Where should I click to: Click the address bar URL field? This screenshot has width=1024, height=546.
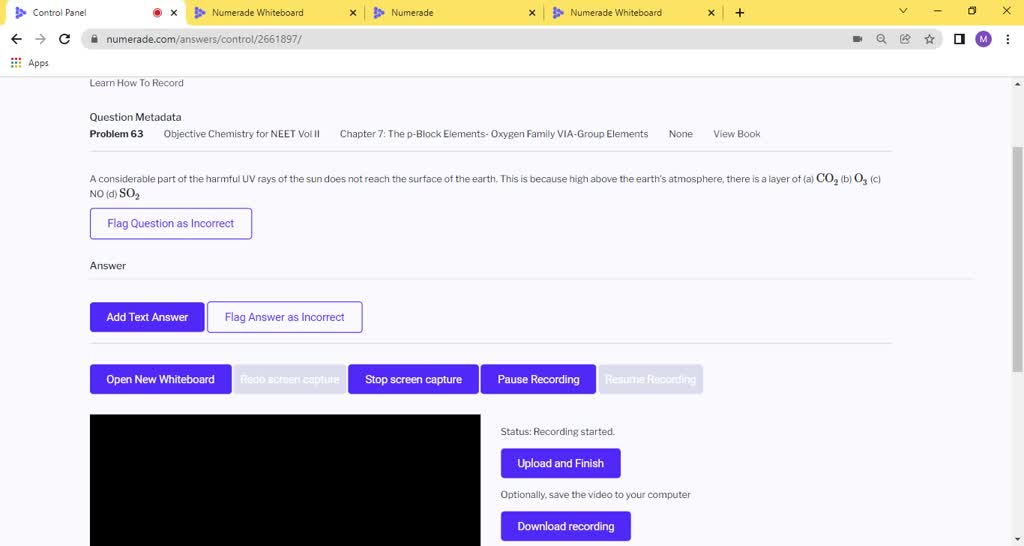pyautogui.click(x=450, y=39)
